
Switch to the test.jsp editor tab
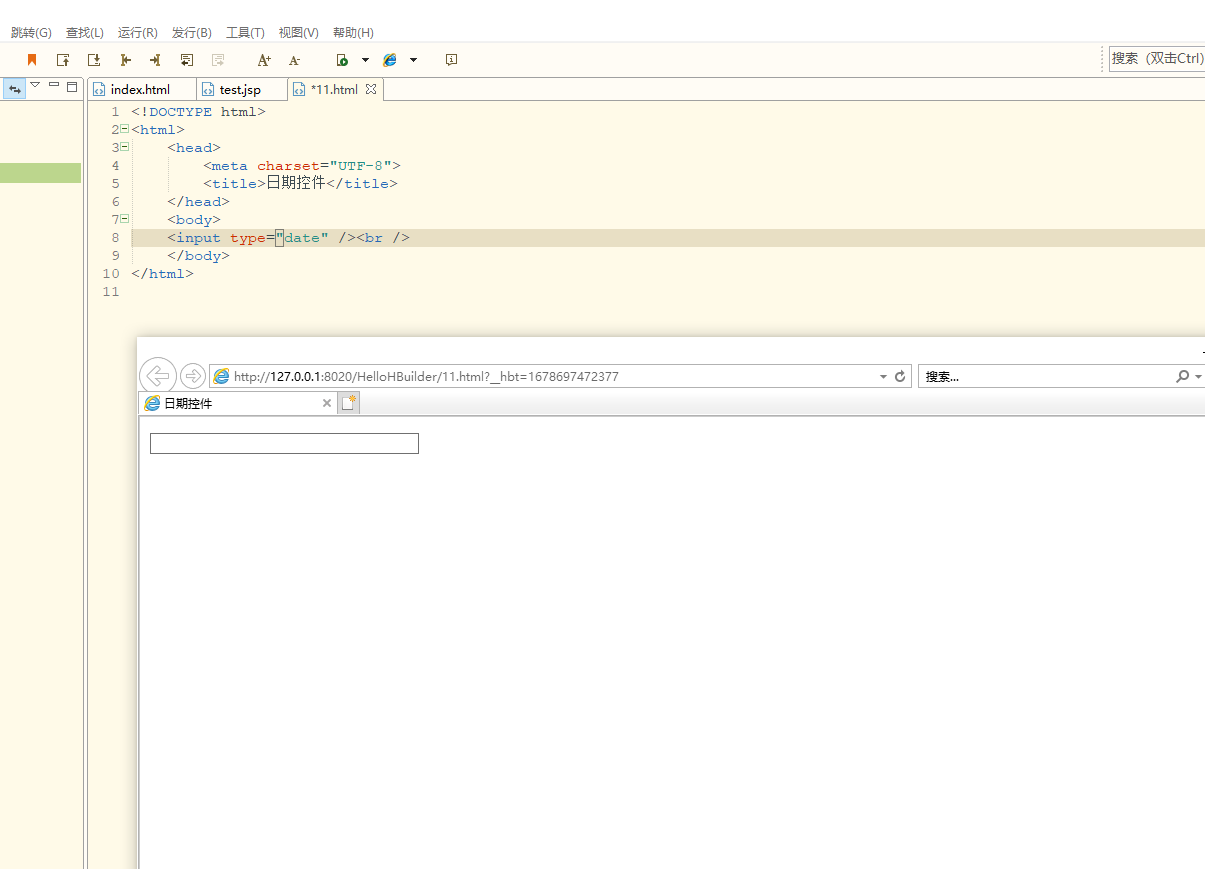pyautogui.click(x=240, y=89)
